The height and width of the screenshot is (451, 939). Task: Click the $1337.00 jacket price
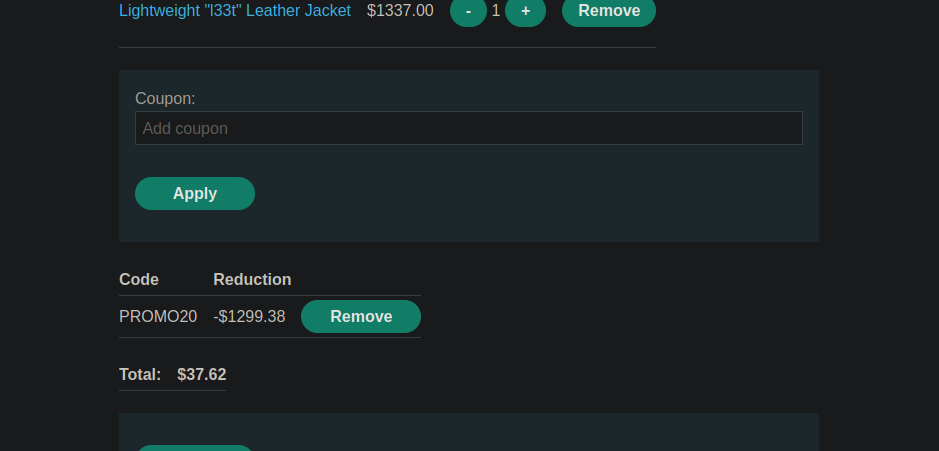tap(400, 11)
